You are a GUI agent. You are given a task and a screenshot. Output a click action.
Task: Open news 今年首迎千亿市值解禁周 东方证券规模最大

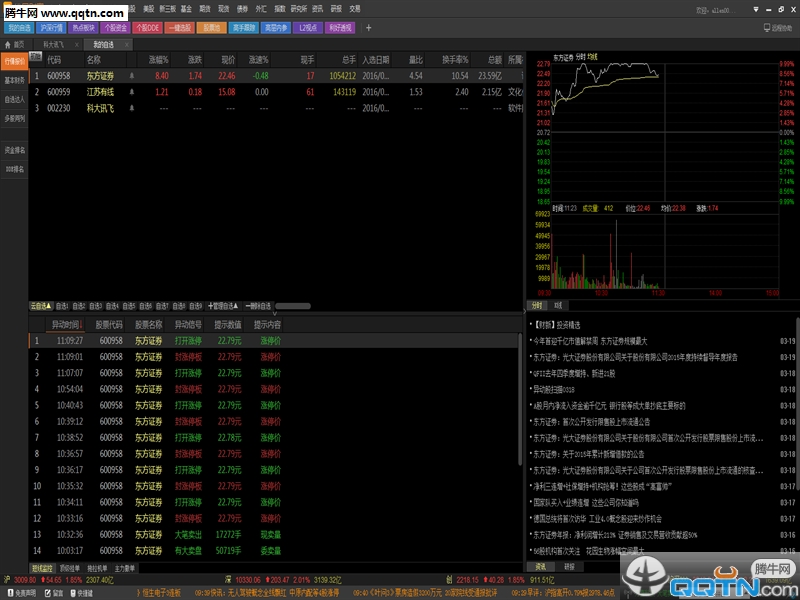(590, 341)
